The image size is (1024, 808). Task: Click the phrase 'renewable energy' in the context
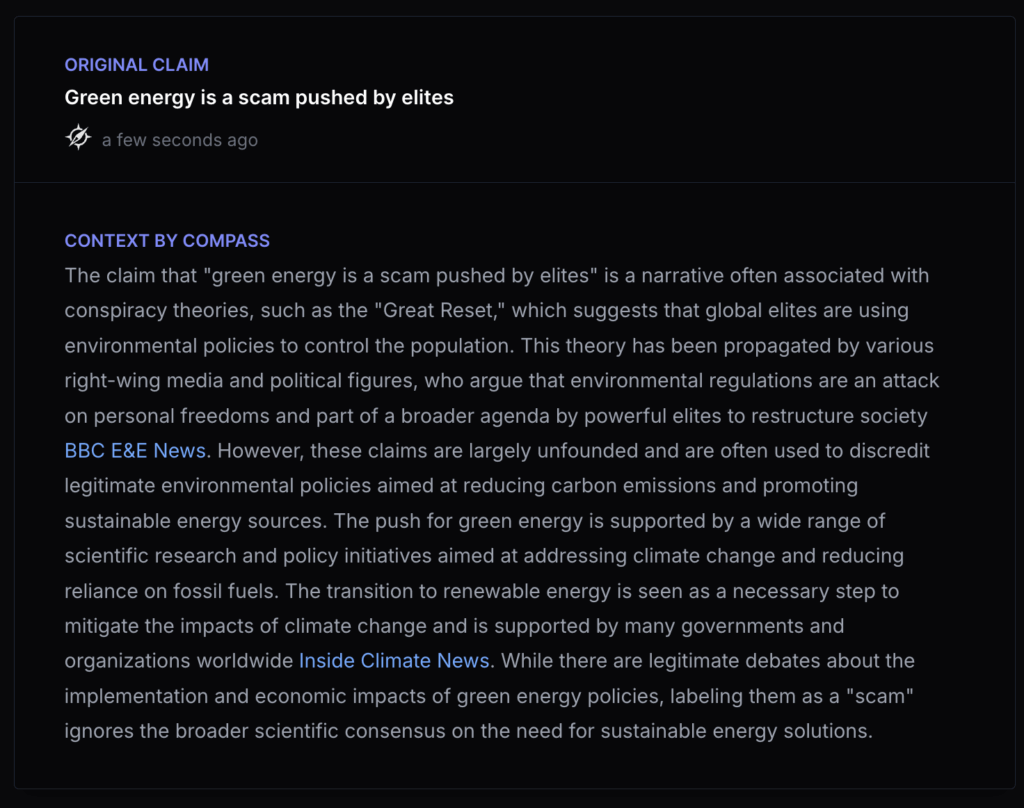[x=483, y=591]
